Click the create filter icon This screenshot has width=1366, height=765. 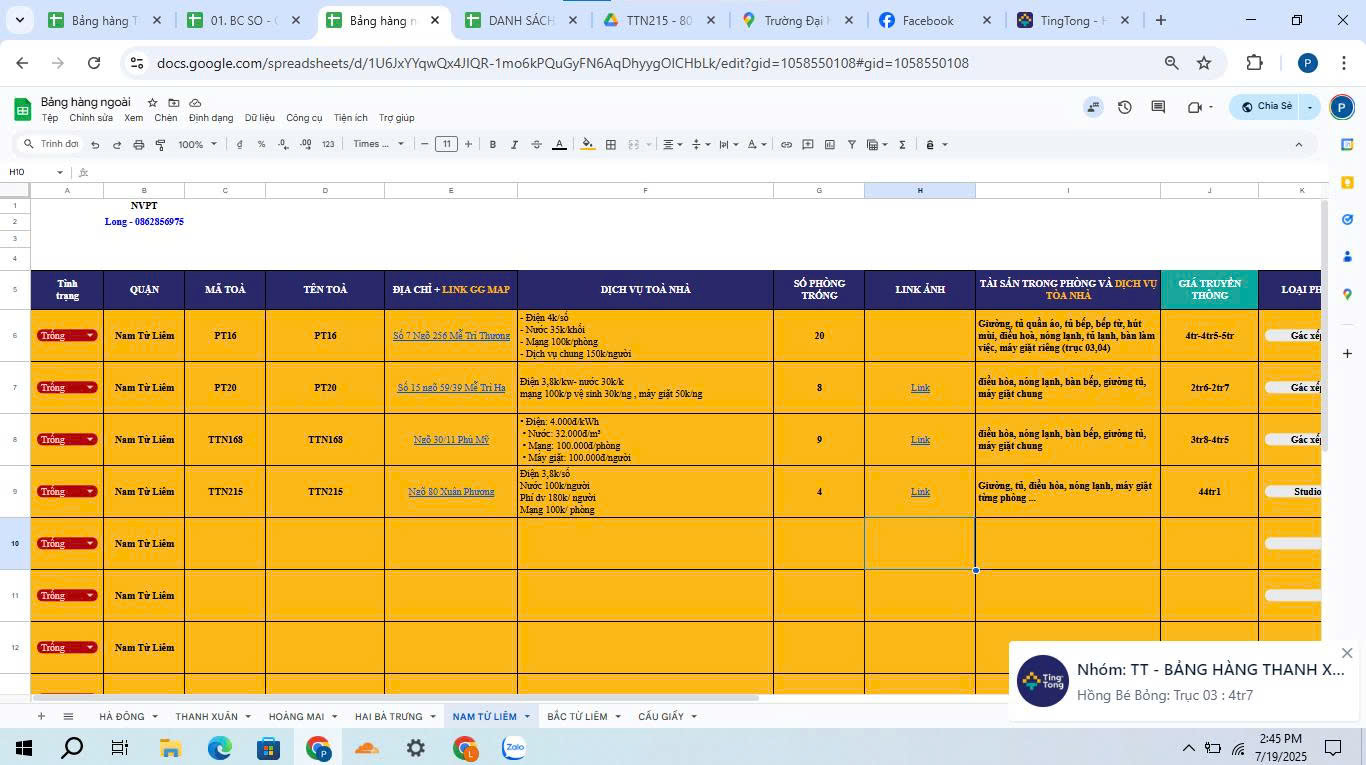pyautogui.click(x=852, y=145)
